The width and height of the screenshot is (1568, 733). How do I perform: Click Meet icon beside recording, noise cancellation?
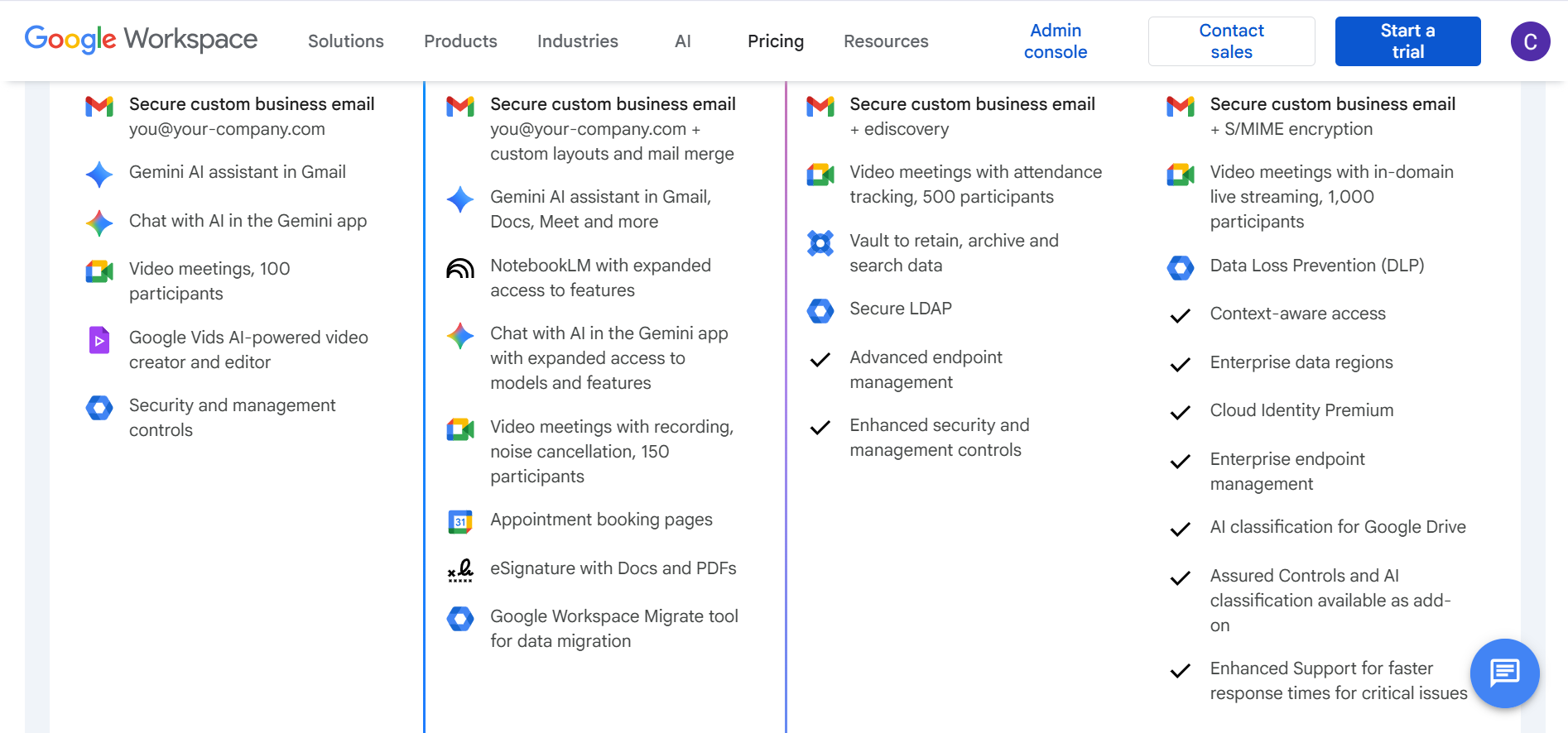[x=460, y=429]
